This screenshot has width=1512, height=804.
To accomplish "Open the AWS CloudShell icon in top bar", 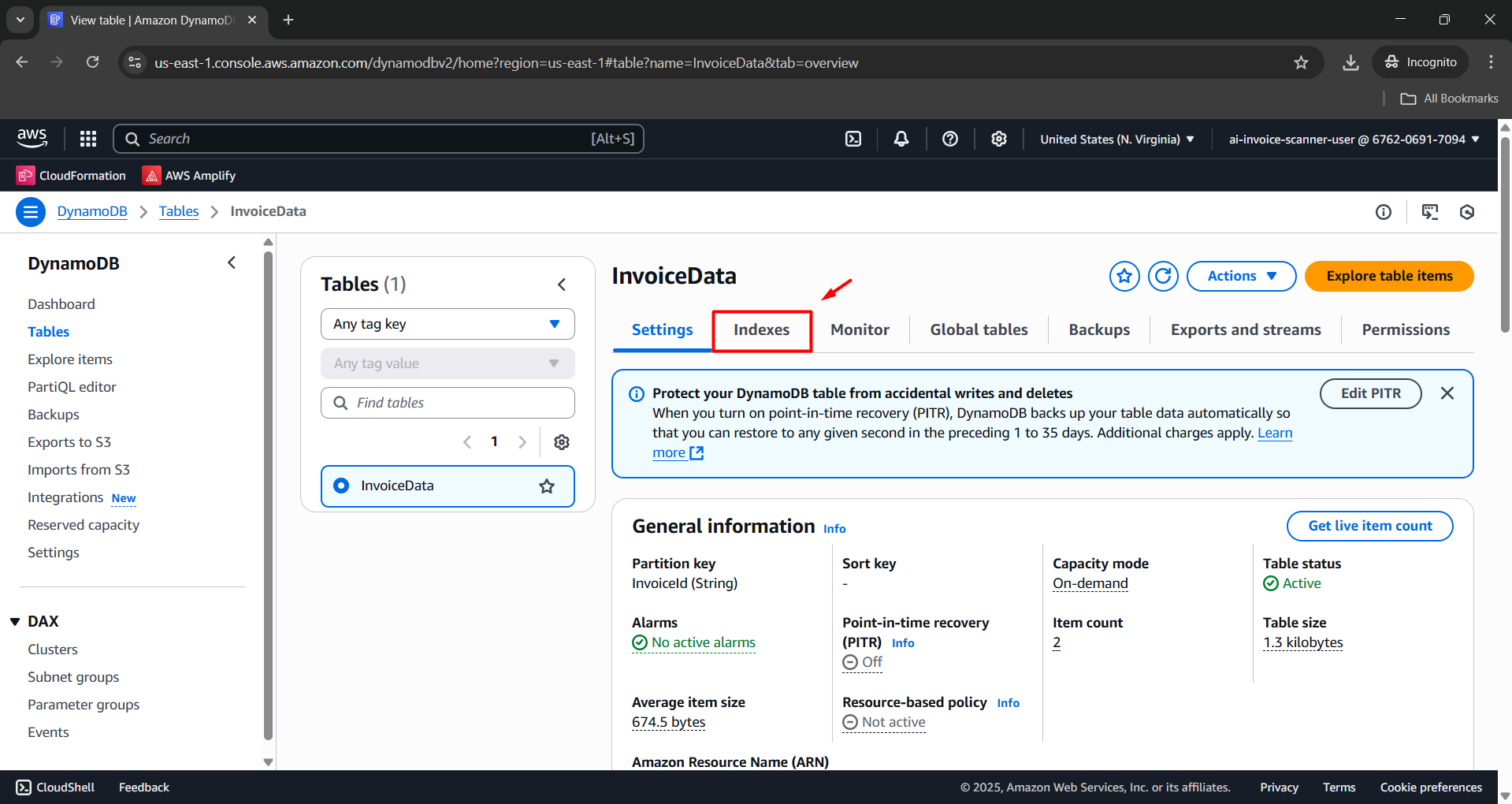I will coord(853,139).
